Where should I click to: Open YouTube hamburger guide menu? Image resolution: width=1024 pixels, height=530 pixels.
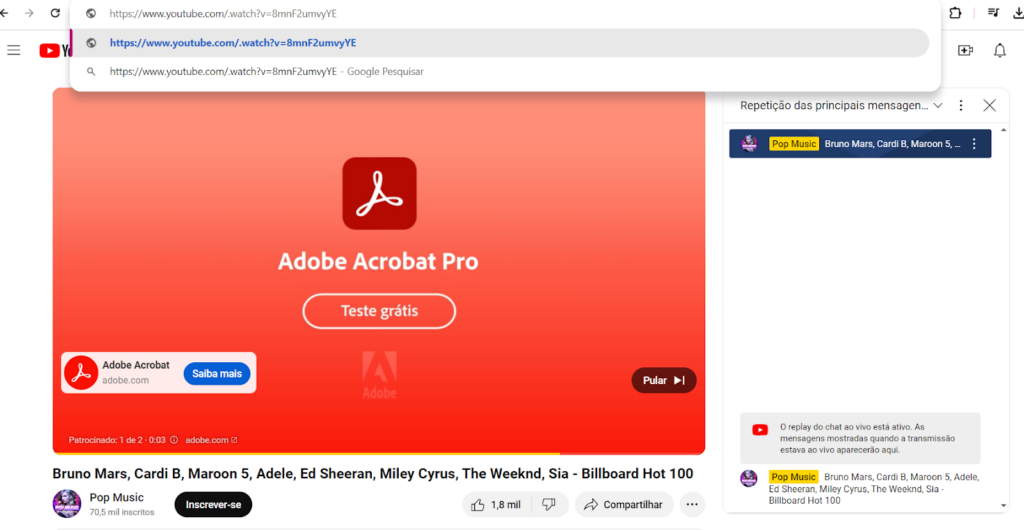coord(14,50)
